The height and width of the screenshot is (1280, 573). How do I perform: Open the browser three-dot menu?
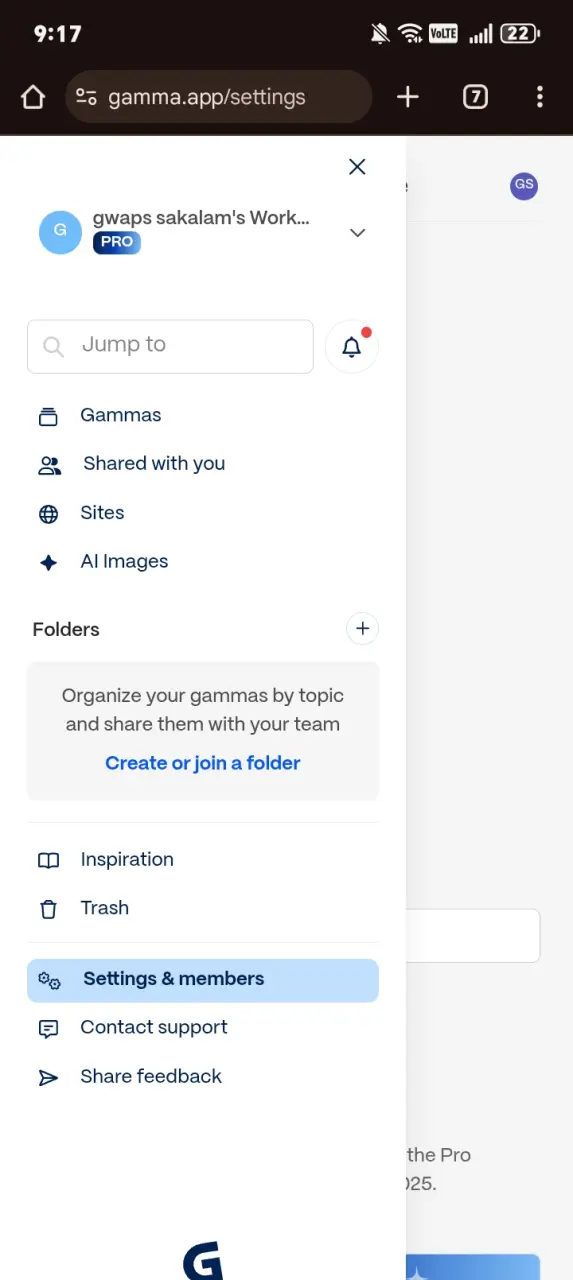click(540, 97)
